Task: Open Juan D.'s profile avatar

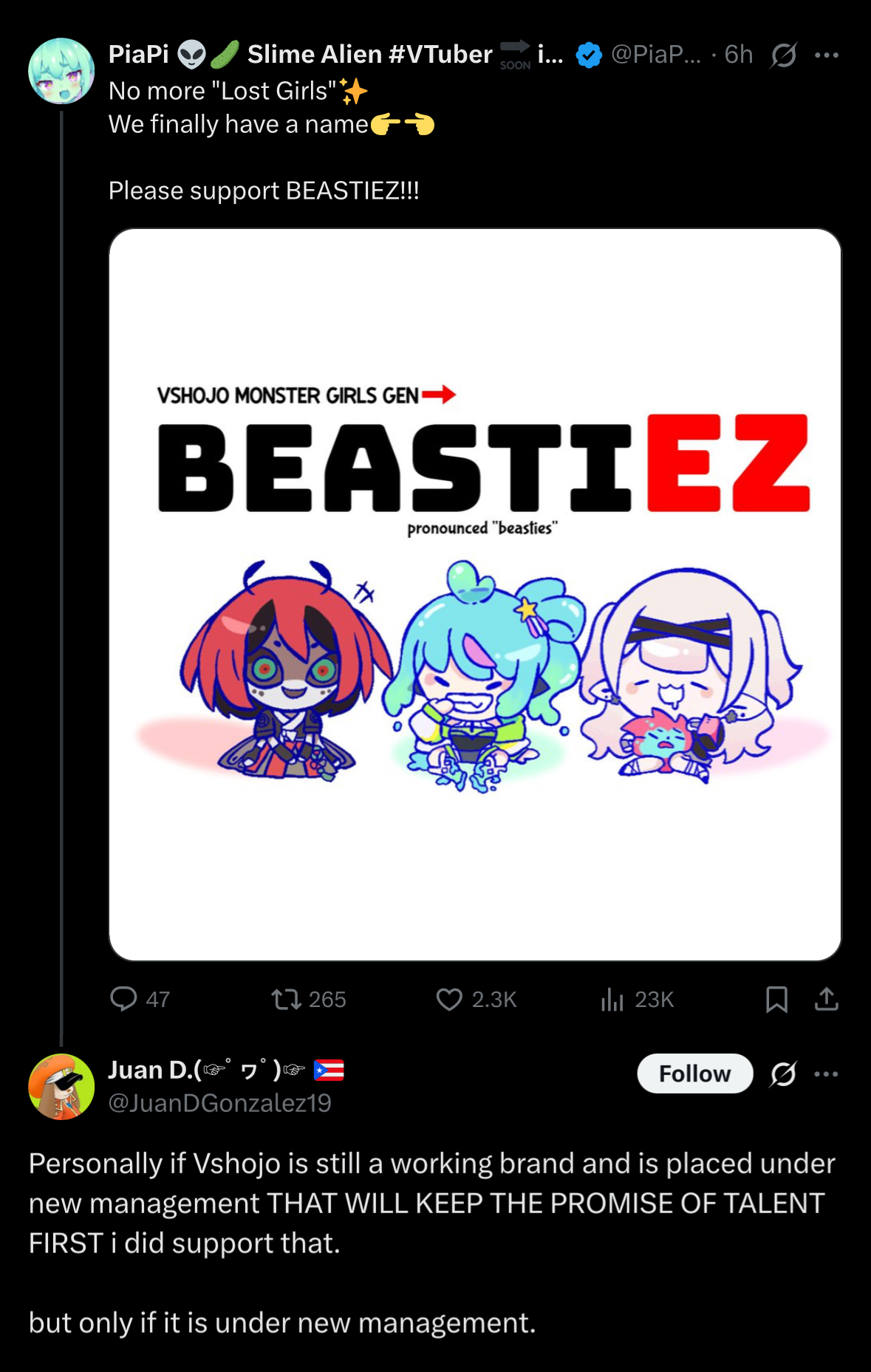Action: (x=61, y=1086)
